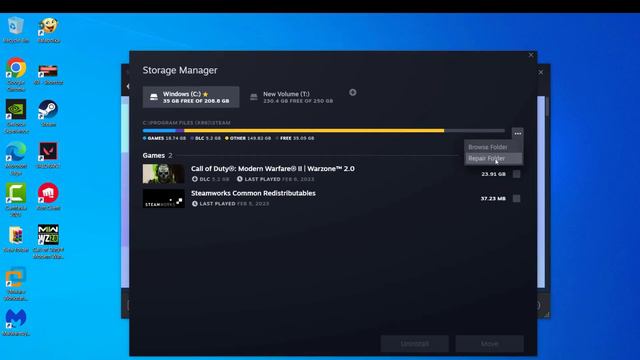This screenshot has width=640, height=360.
Task: Launch Malwarebytes from the desktop
Action: [x=16, y=322]
